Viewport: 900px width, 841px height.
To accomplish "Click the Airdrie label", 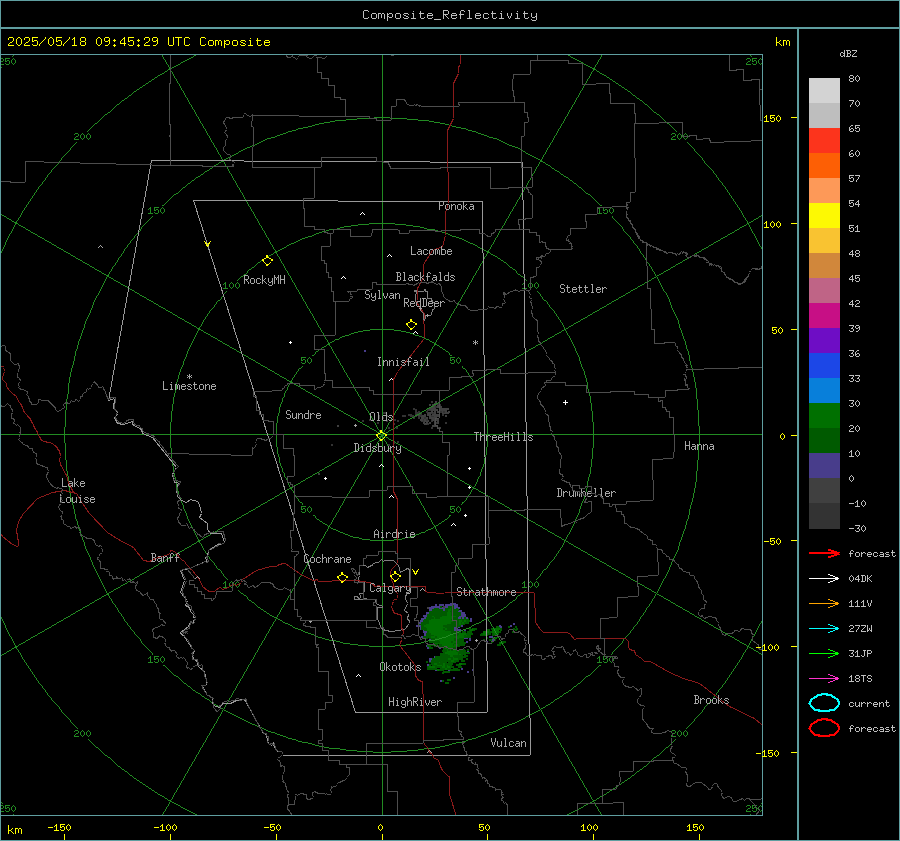I will pyautogui.click(x=394, y=534).
